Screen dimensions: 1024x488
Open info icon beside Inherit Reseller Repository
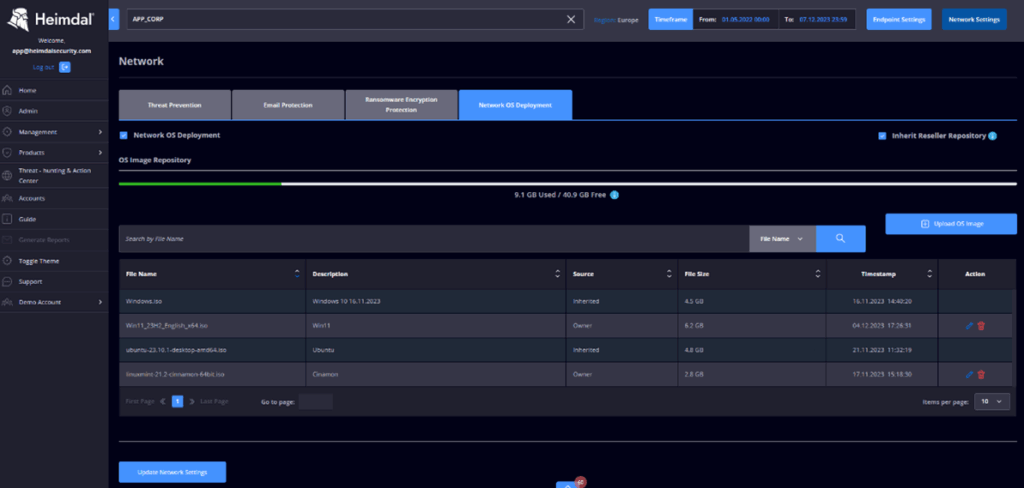click(x=993, y=136)
